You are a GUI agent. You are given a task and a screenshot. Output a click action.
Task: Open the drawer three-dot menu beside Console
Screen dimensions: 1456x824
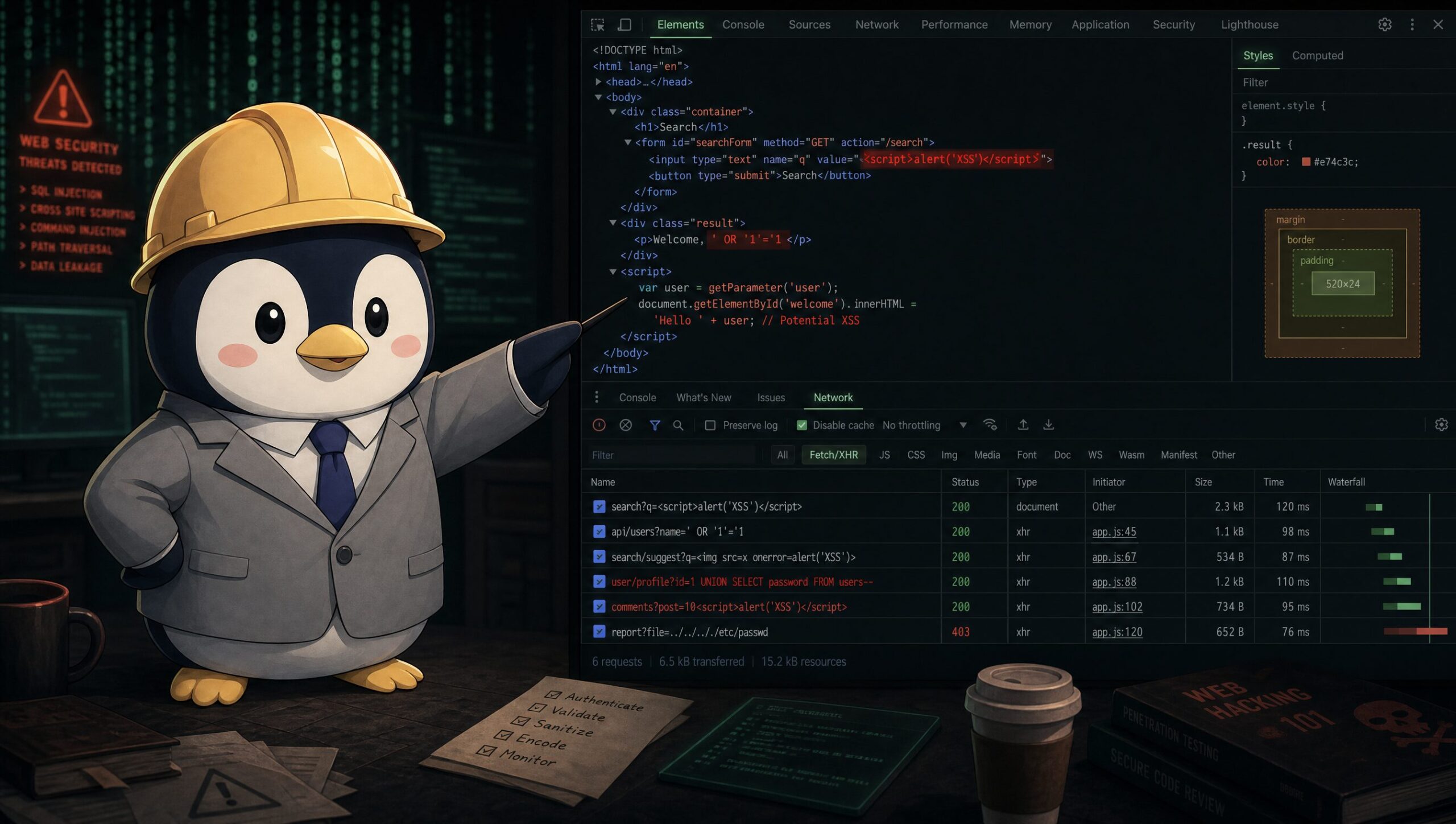point(597,397)
